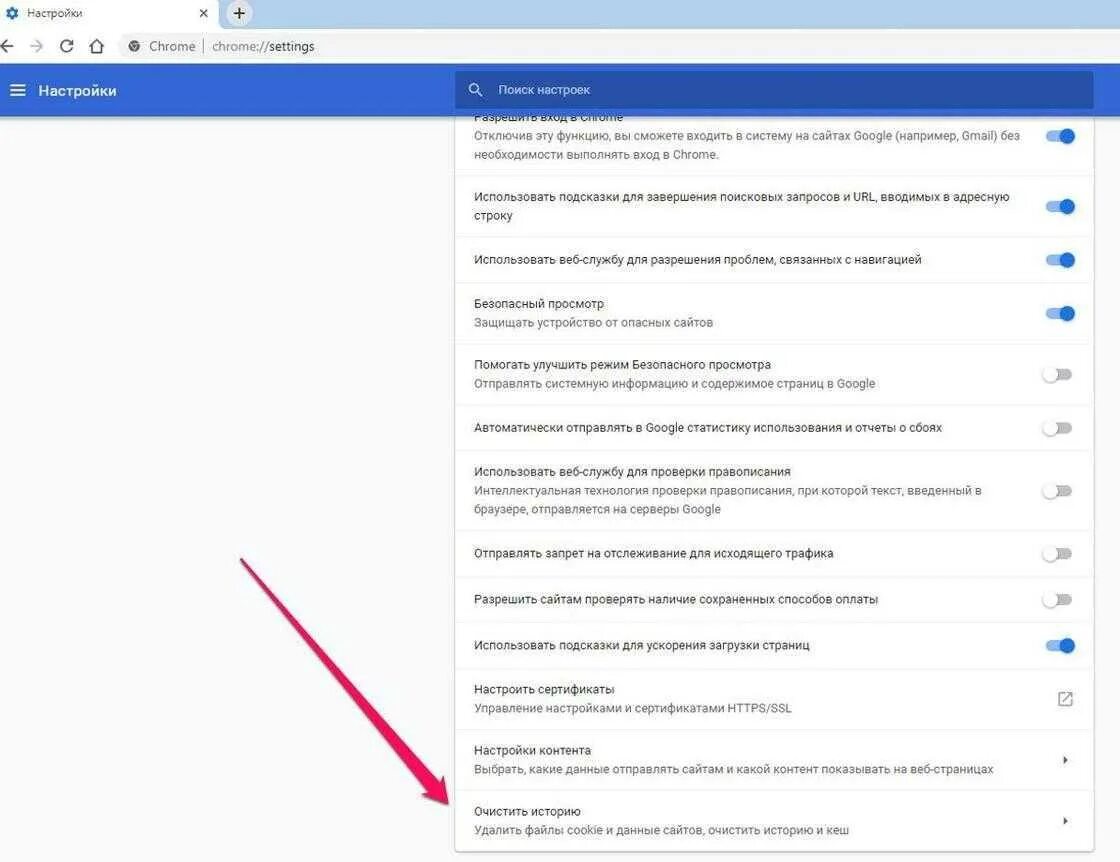Expand Настройки контента arrow
1120x862 pixels.
(1065, 760)
